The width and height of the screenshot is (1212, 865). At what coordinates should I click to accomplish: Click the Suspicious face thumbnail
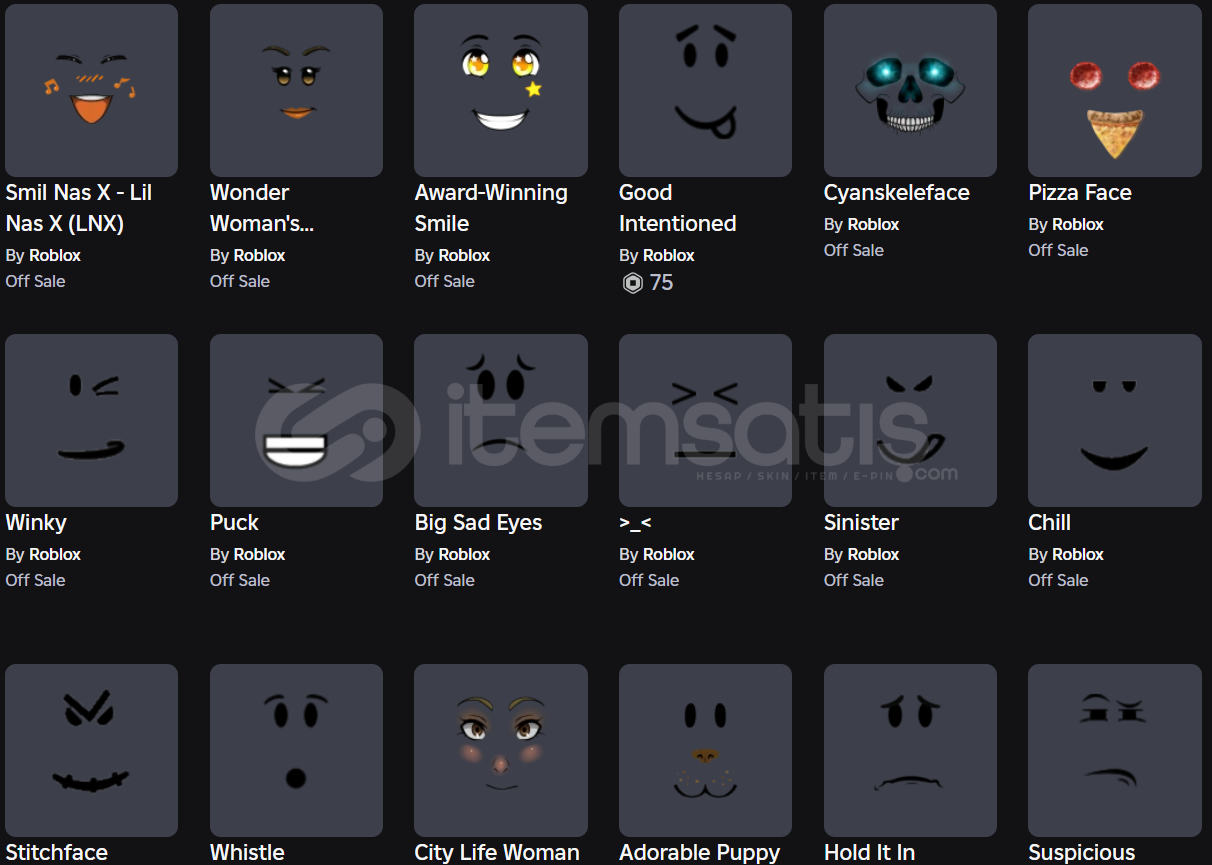[x=1115, y=750]
